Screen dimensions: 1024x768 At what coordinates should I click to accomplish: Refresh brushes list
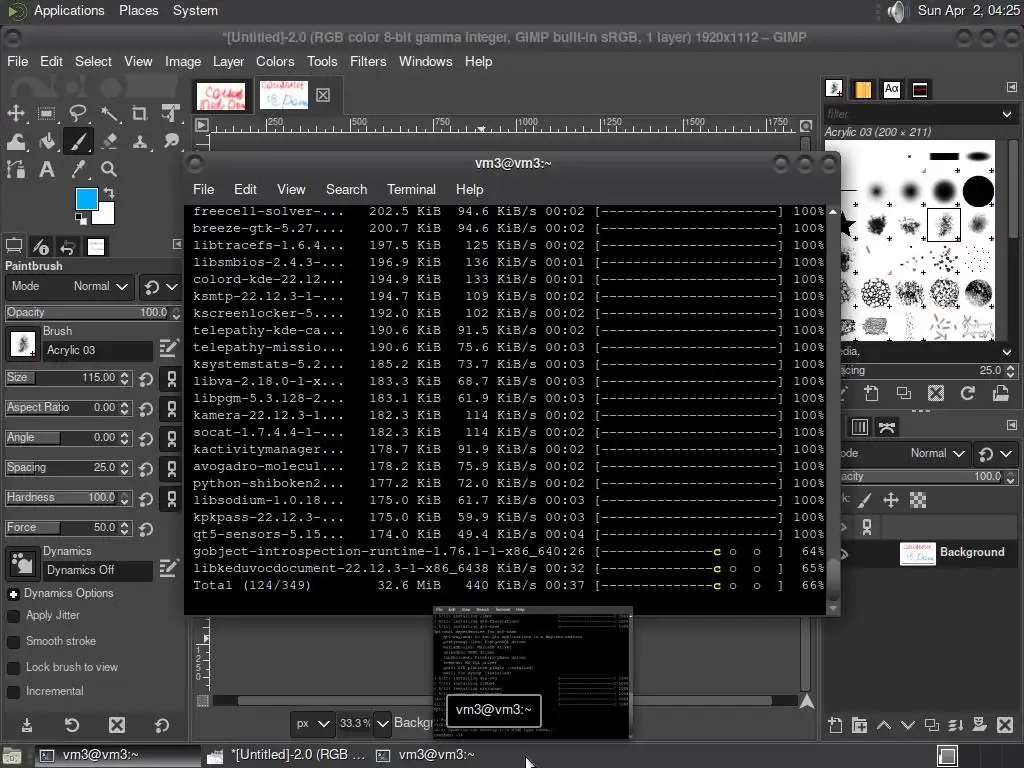click(x=968, y=393)
